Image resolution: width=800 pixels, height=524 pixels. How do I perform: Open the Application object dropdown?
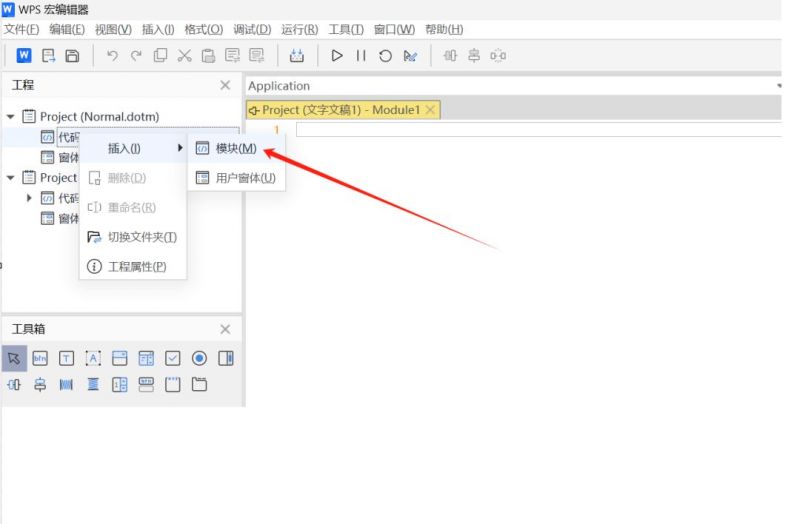(x=513, y=86)
